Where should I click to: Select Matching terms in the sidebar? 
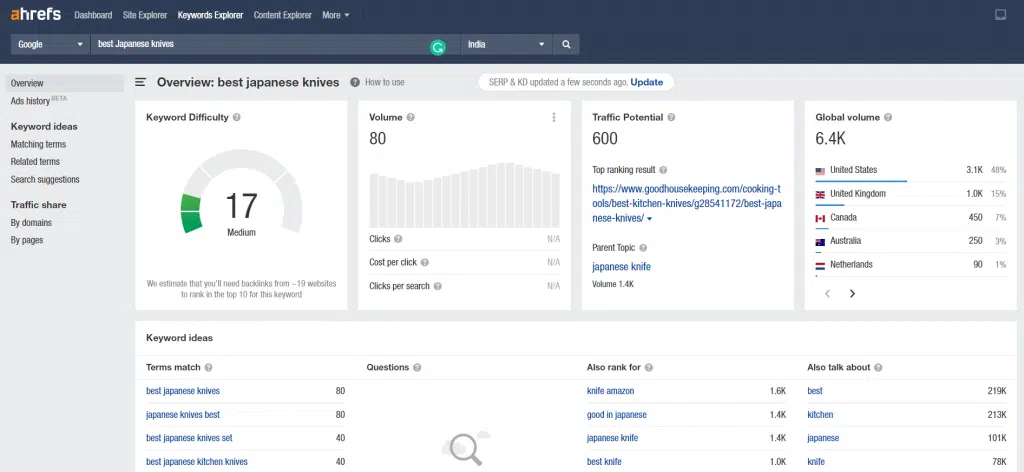coord(38,144)
